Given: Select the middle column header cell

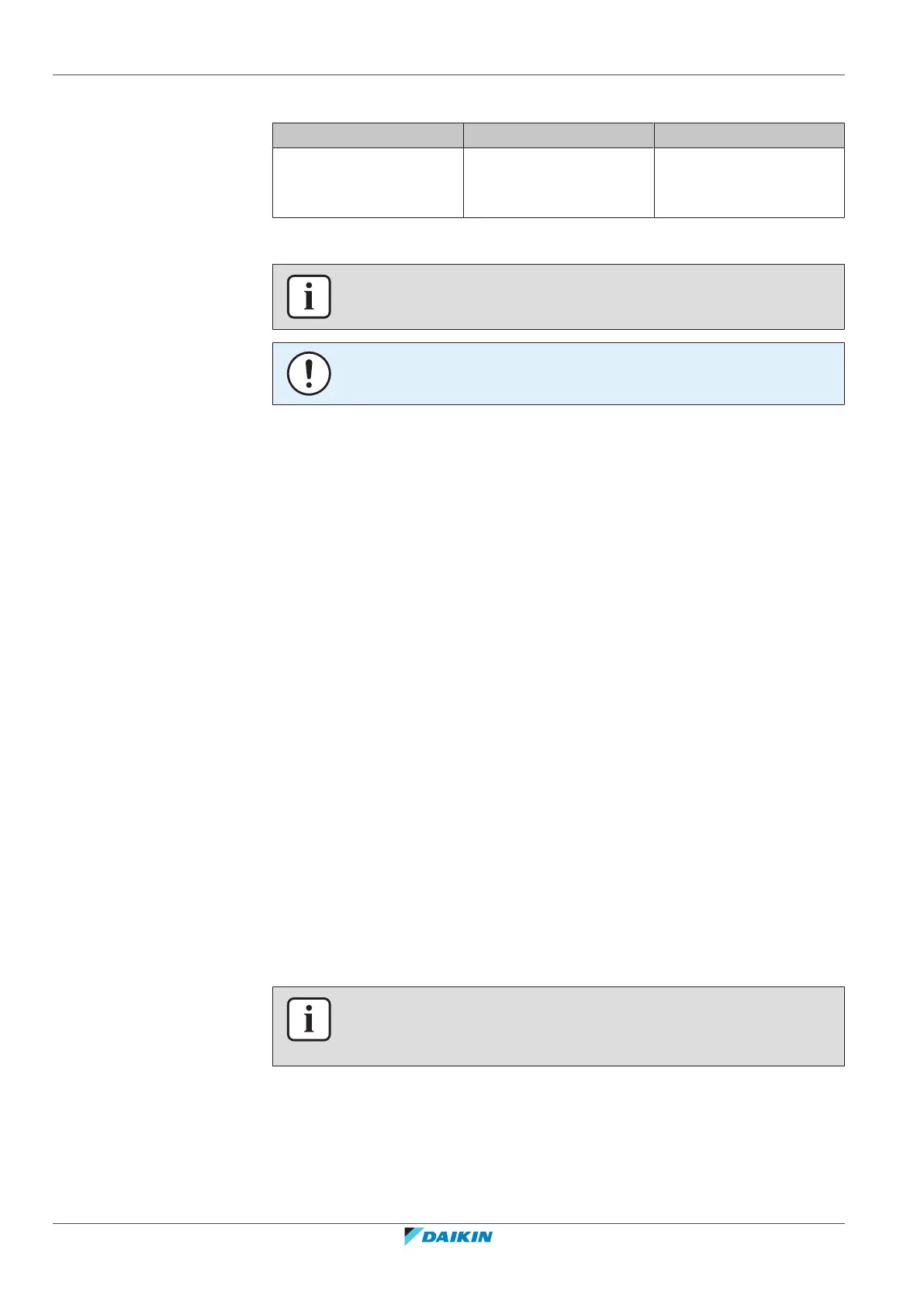Looking at the screenshot, I should point(559,135).
